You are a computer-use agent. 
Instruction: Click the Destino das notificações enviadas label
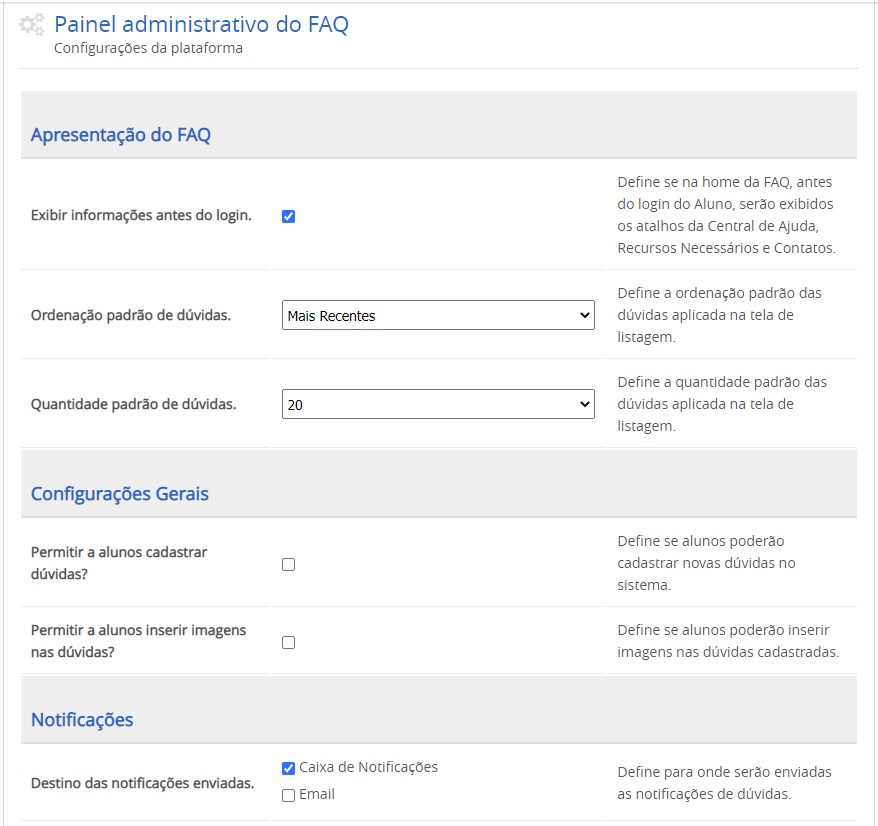[x=142, y=783]
